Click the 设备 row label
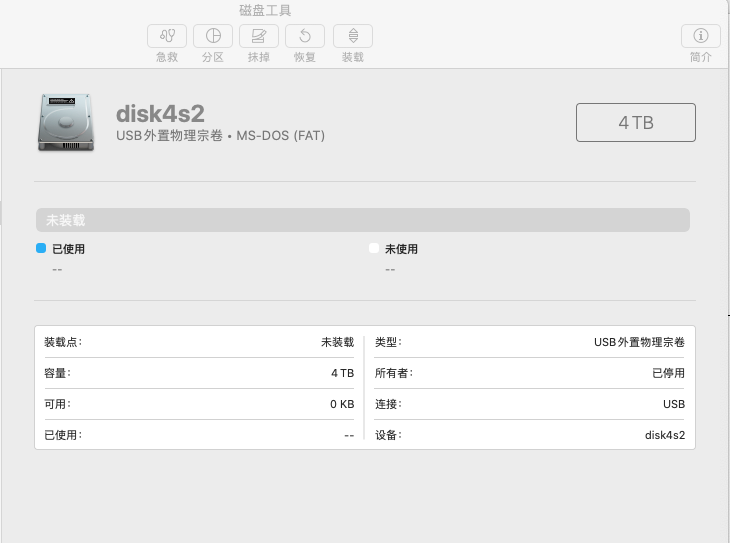 click(388, 435)
